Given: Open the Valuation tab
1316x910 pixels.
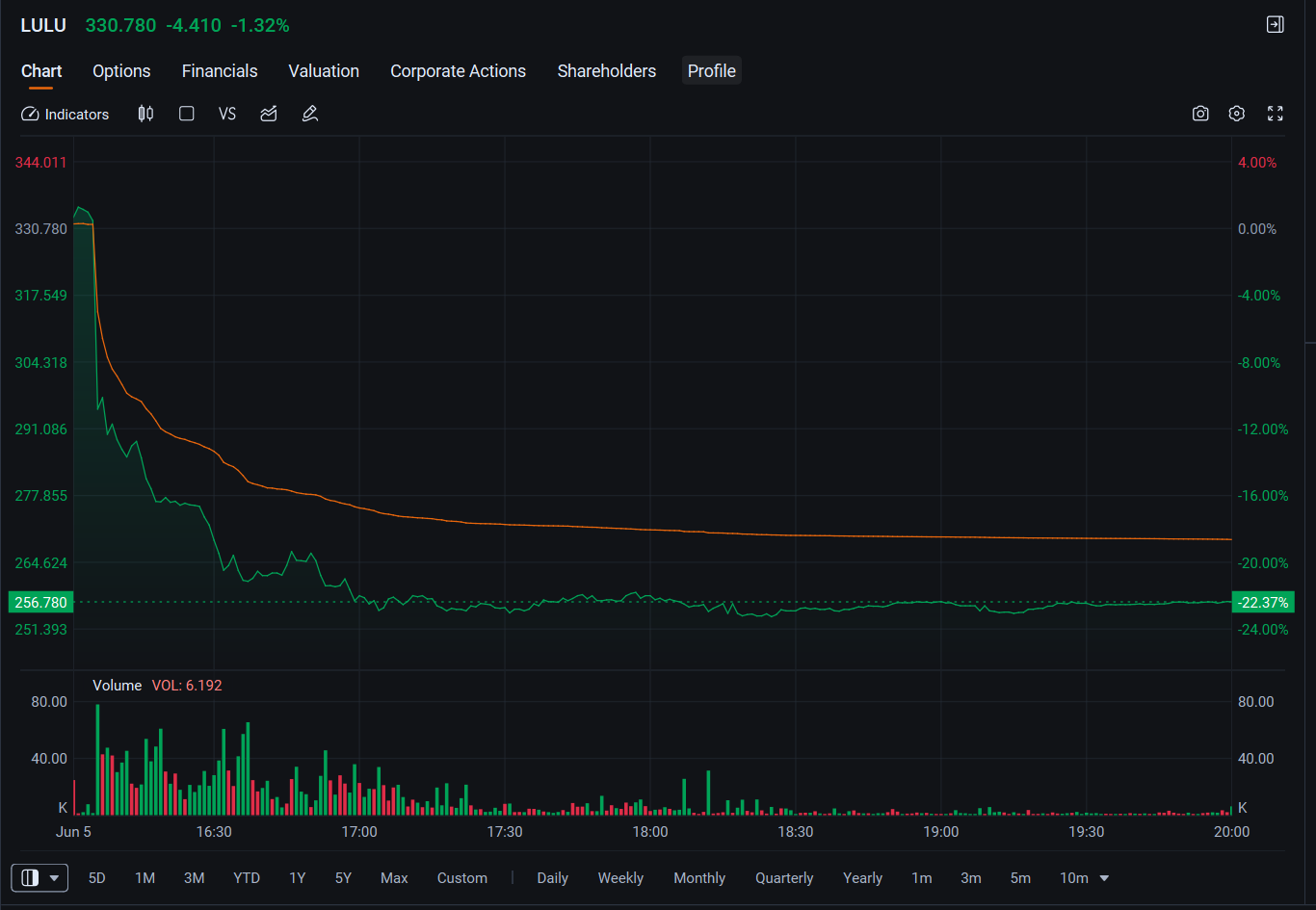Looking at the screenshot, I should [x=324, y=71].
